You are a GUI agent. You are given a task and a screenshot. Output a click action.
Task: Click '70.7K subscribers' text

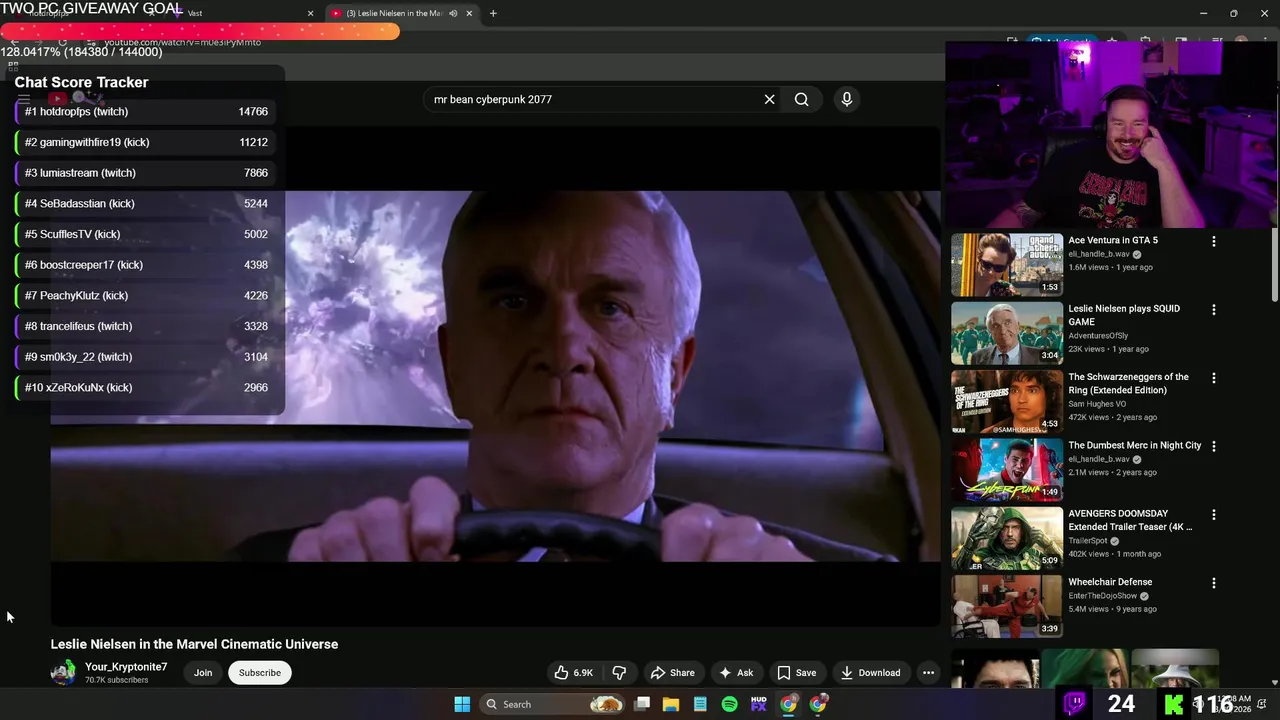[117, 680]
